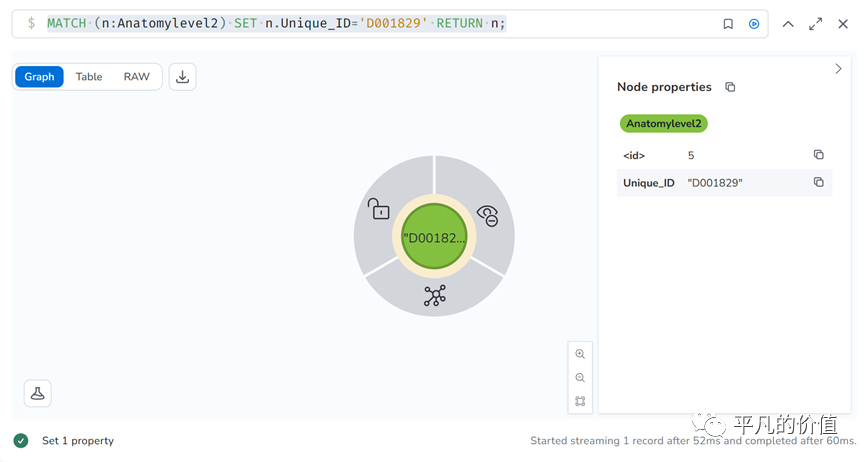Collapse the Node properties panel
This screenshot has height=462, width=865.
point(838,69)
